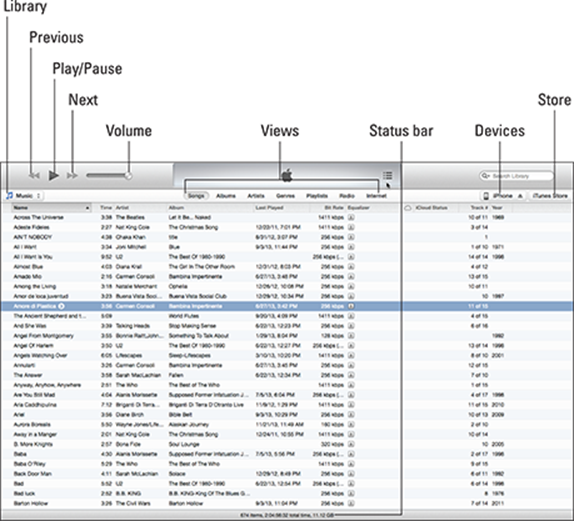Image resolution: width=574 pixels, height=521 pixels.
Task: Open the Music library dropdown
Action: [x=24, y=196]
